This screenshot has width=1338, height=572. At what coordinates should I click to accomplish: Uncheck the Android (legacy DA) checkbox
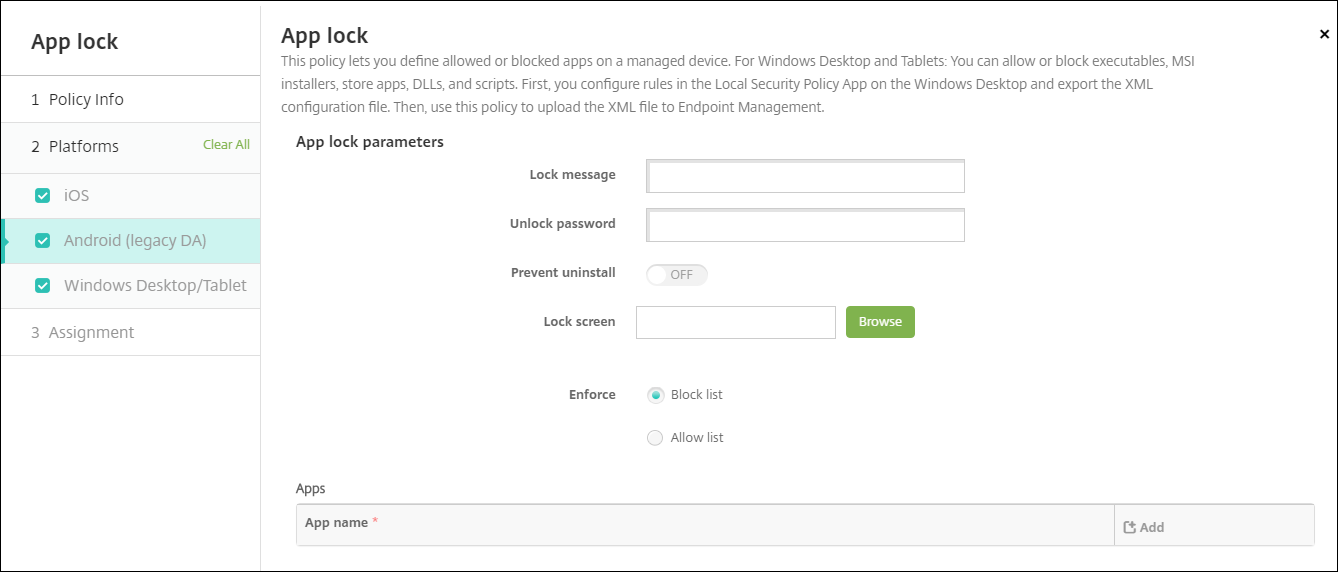tap(42, 241)
